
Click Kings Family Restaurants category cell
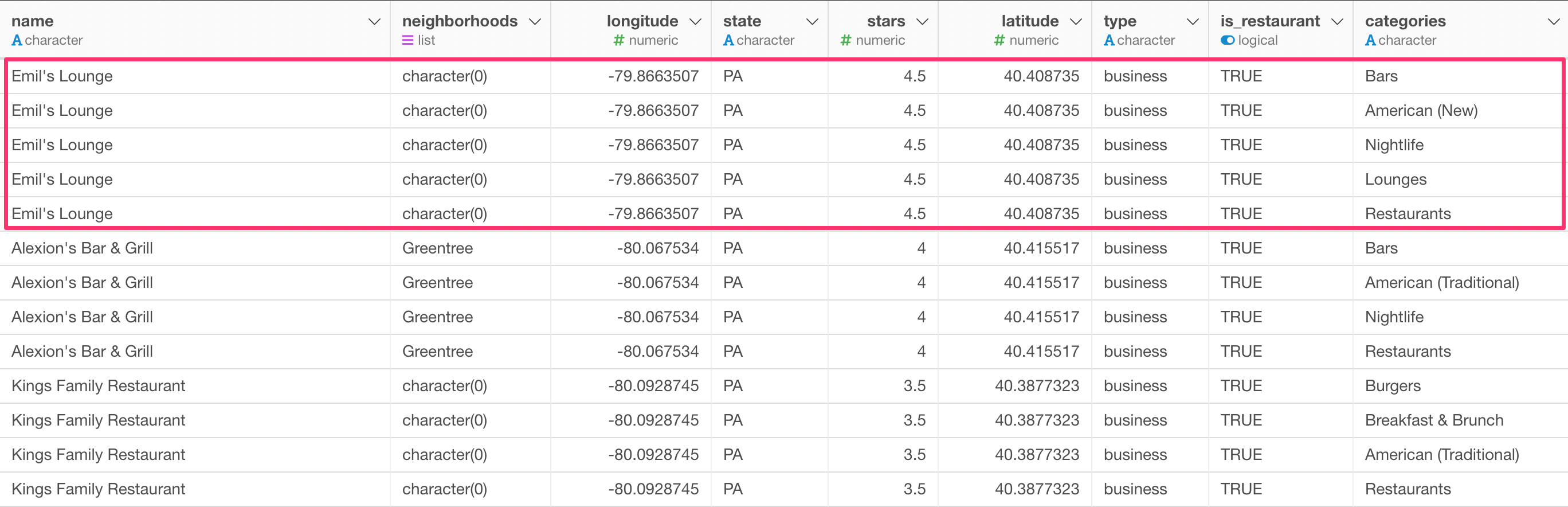coord(1408,489)
